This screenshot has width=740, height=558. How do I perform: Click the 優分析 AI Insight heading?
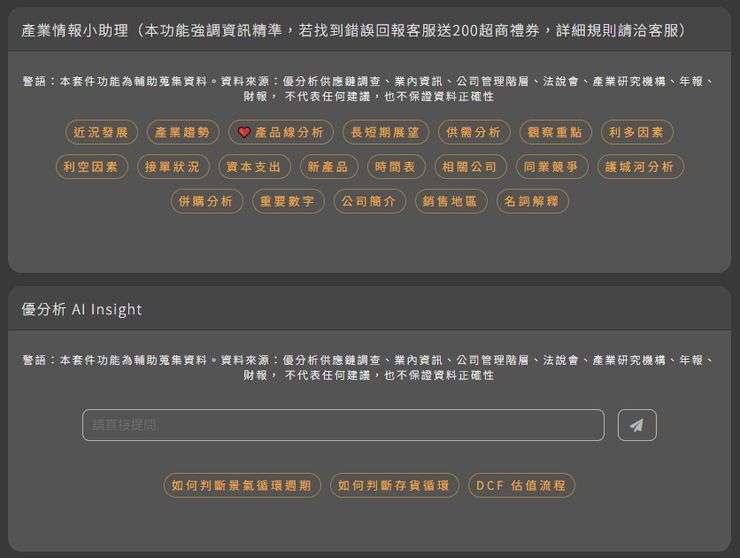pyautogui.click(x=82, y=310)
